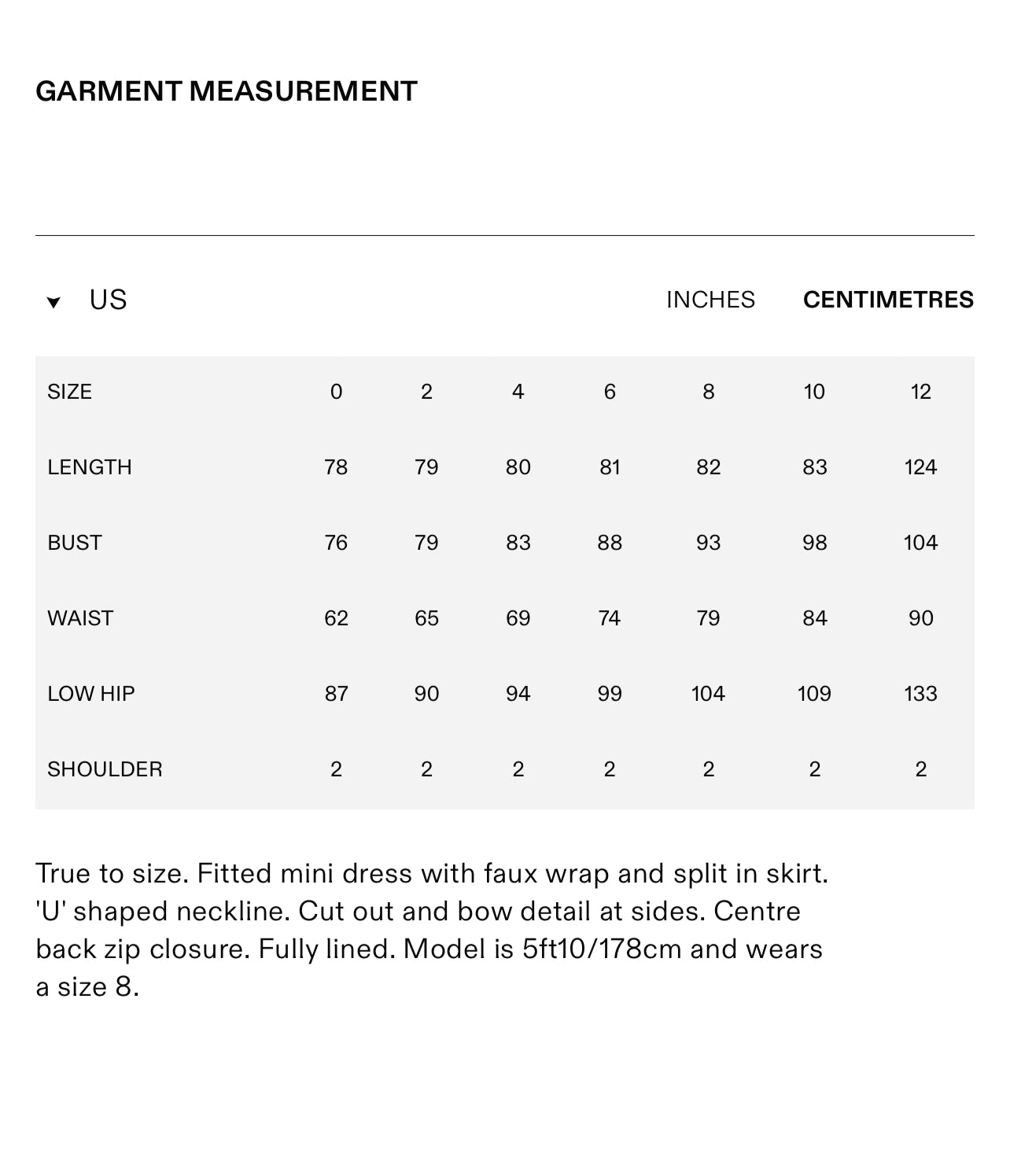Collapse the US size dropdown arrow
Image resolution: width=1010 pixels, height=1176 pixels.
53,302
